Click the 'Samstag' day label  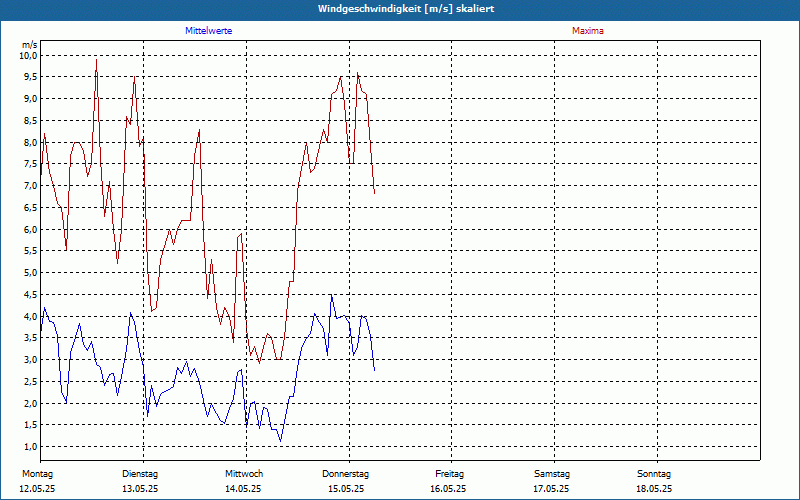552,474
